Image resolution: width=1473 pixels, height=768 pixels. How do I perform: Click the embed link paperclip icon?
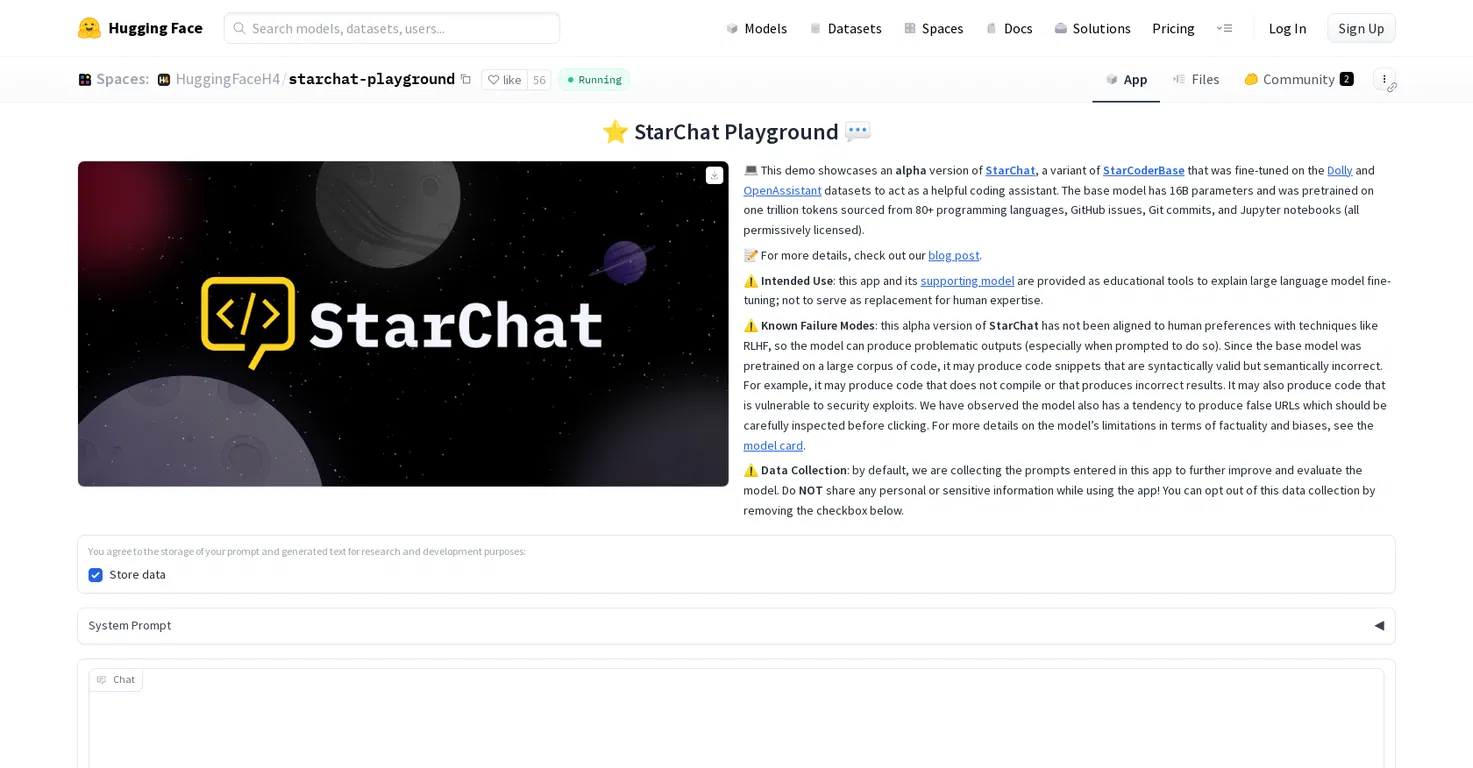point(1394,86)
